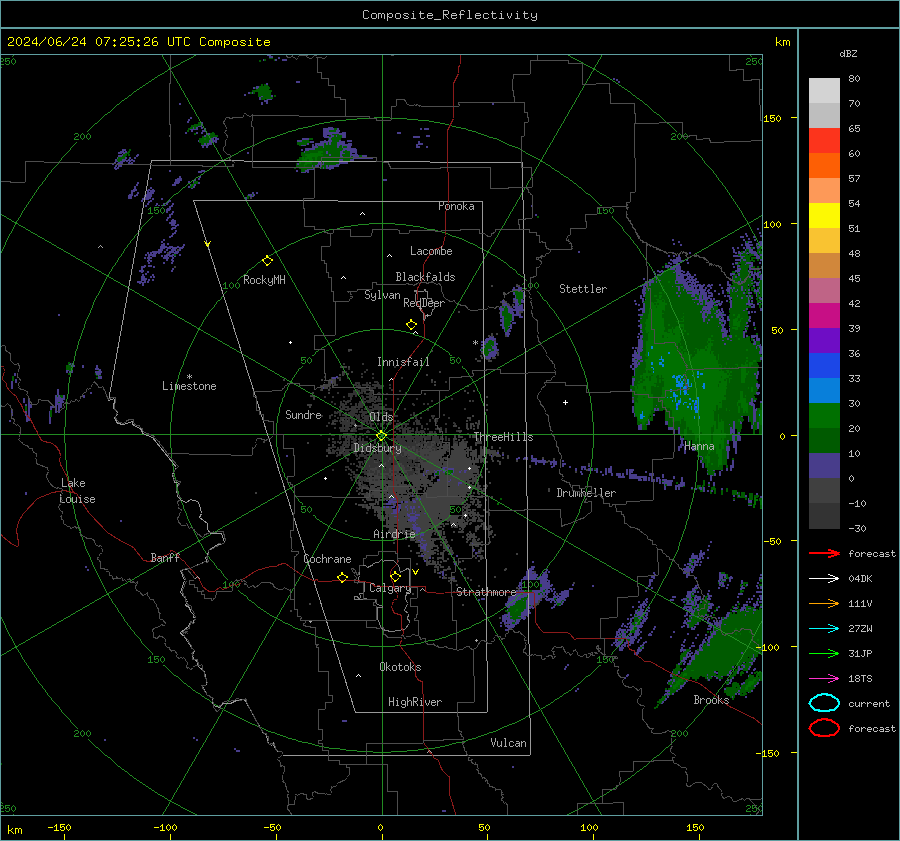Click the Drumheller label
The height and width of the screenshot is (841, 900).
point(586,493)
